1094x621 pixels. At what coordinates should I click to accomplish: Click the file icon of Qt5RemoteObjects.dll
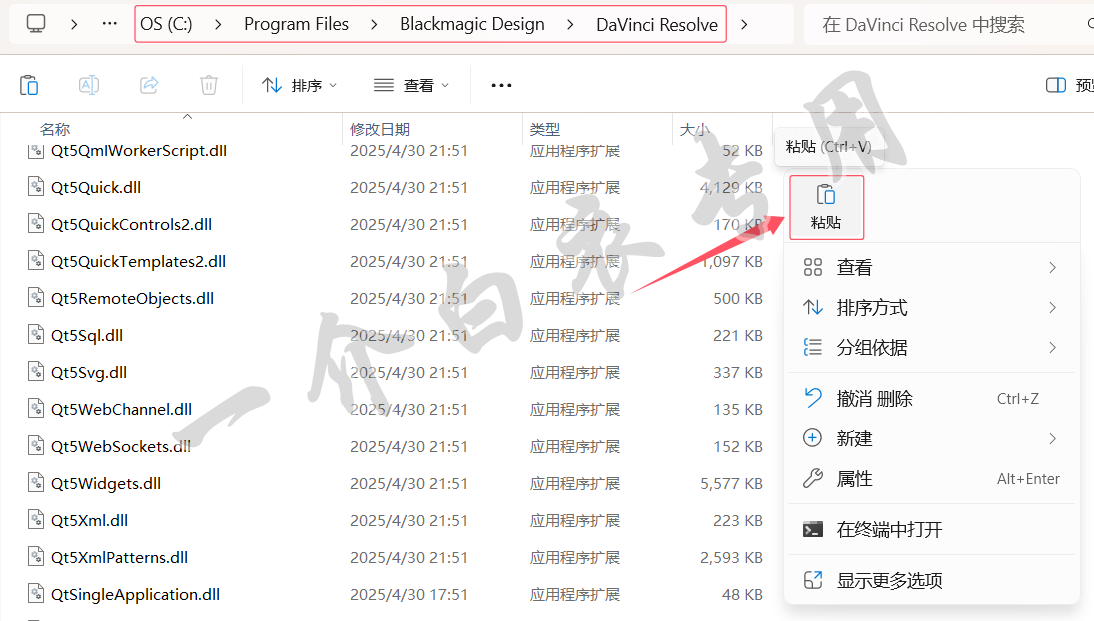[36, 298]
